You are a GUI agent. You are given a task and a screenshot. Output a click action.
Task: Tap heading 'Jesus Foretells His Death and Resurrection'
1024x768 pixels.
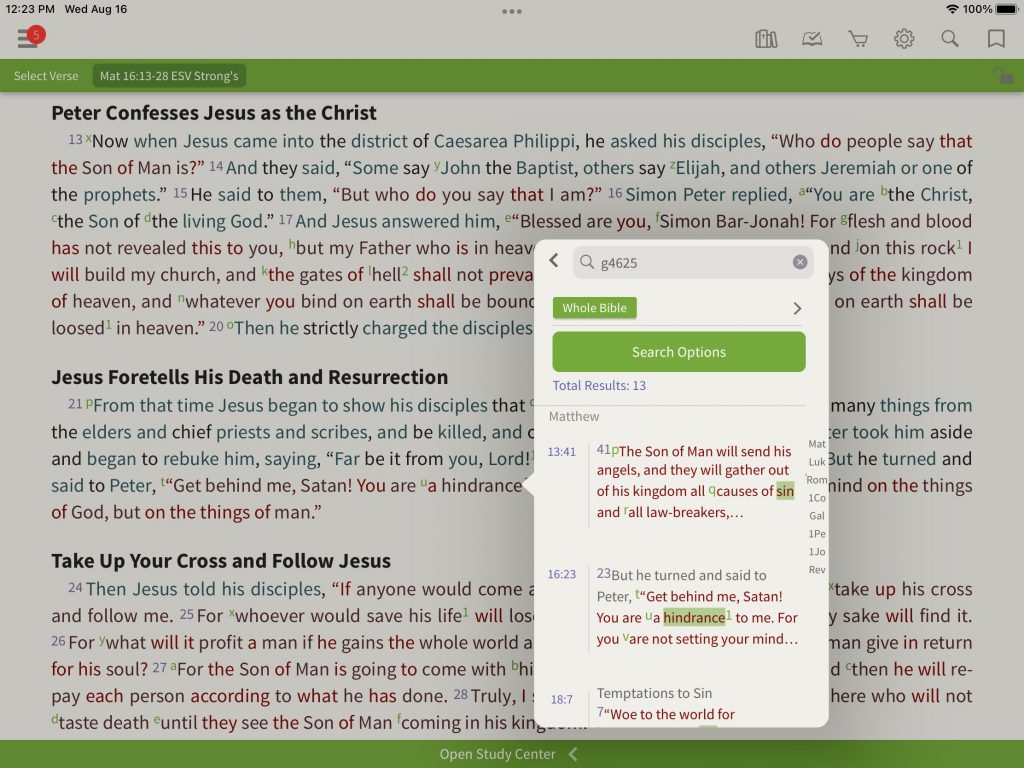[249, 377]
